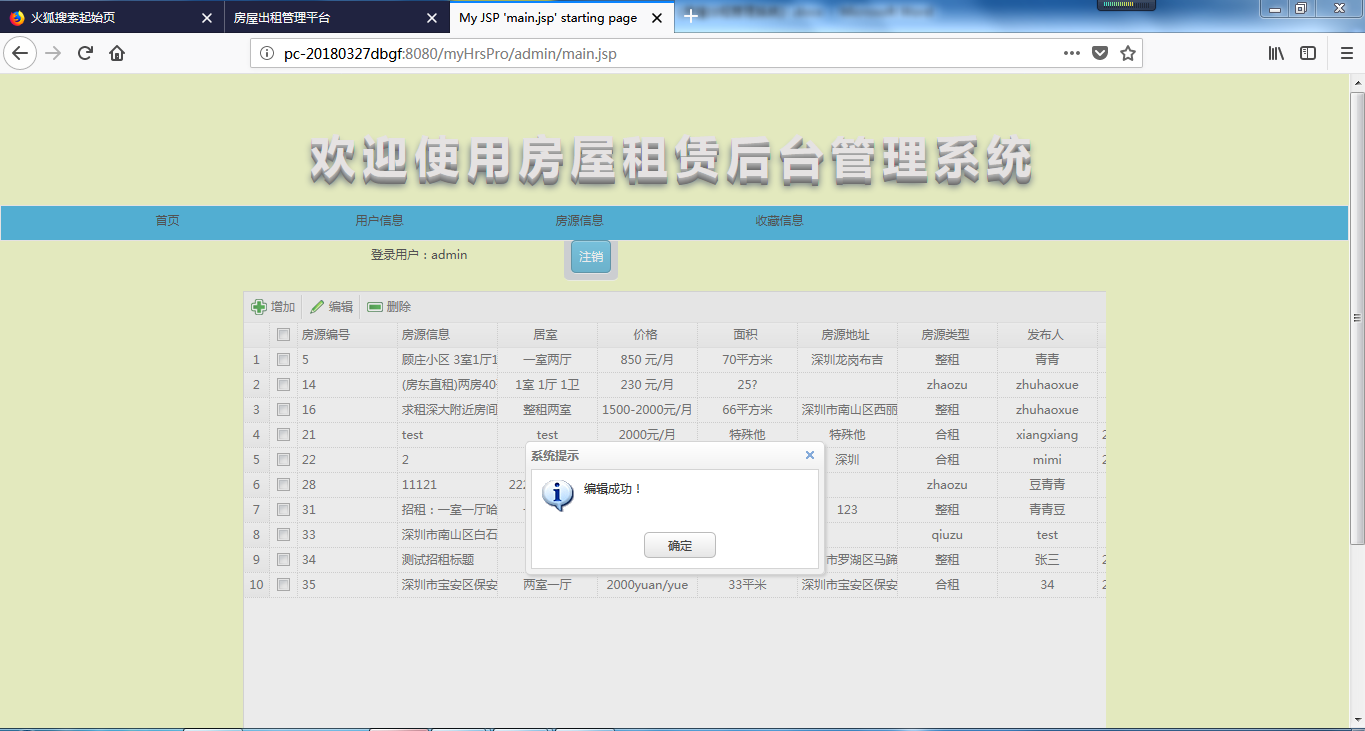The height and width of the screenshot is (731, 1365).
Task: Toggle the sidebar view icon
Action: click(x=1308, y=53)
